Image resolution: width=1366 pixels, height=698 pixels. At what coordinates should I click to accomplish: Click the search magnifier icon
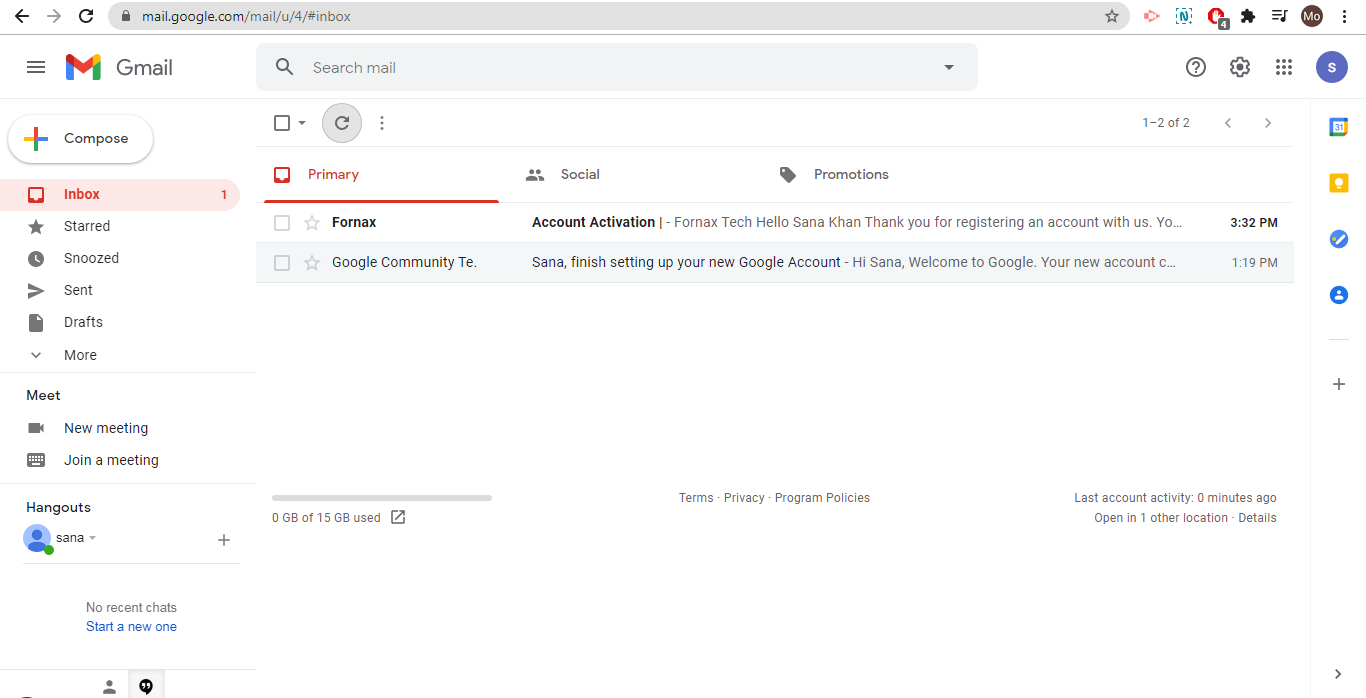point(285,67)
